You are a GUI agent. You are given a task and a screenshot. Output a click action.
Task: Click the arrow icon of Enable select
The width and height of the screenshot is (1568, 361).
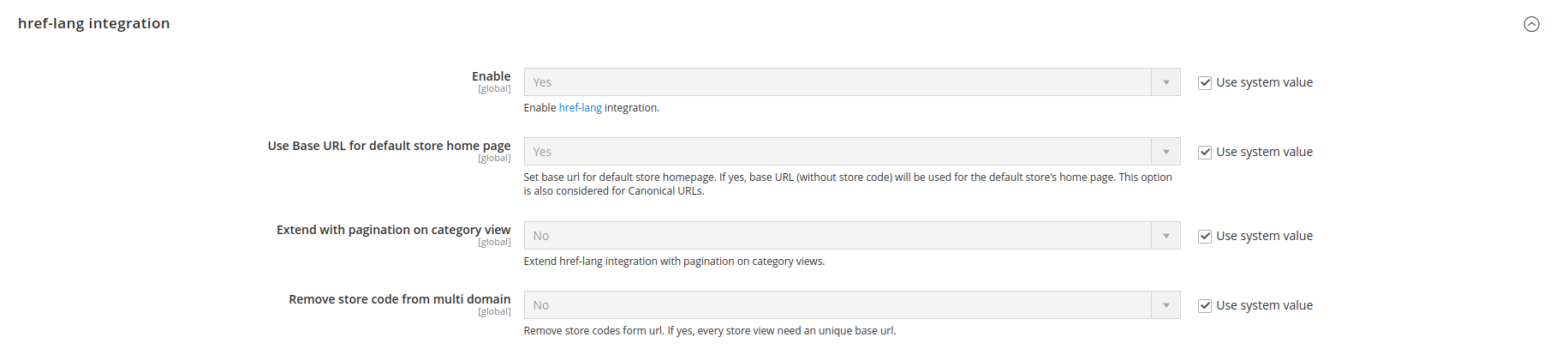(x=1166, y=82)
